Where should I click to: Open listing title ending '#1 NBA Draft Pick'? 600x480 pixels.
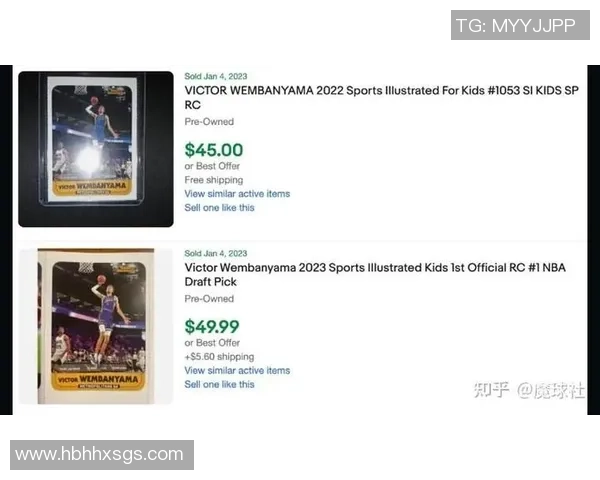375,274
